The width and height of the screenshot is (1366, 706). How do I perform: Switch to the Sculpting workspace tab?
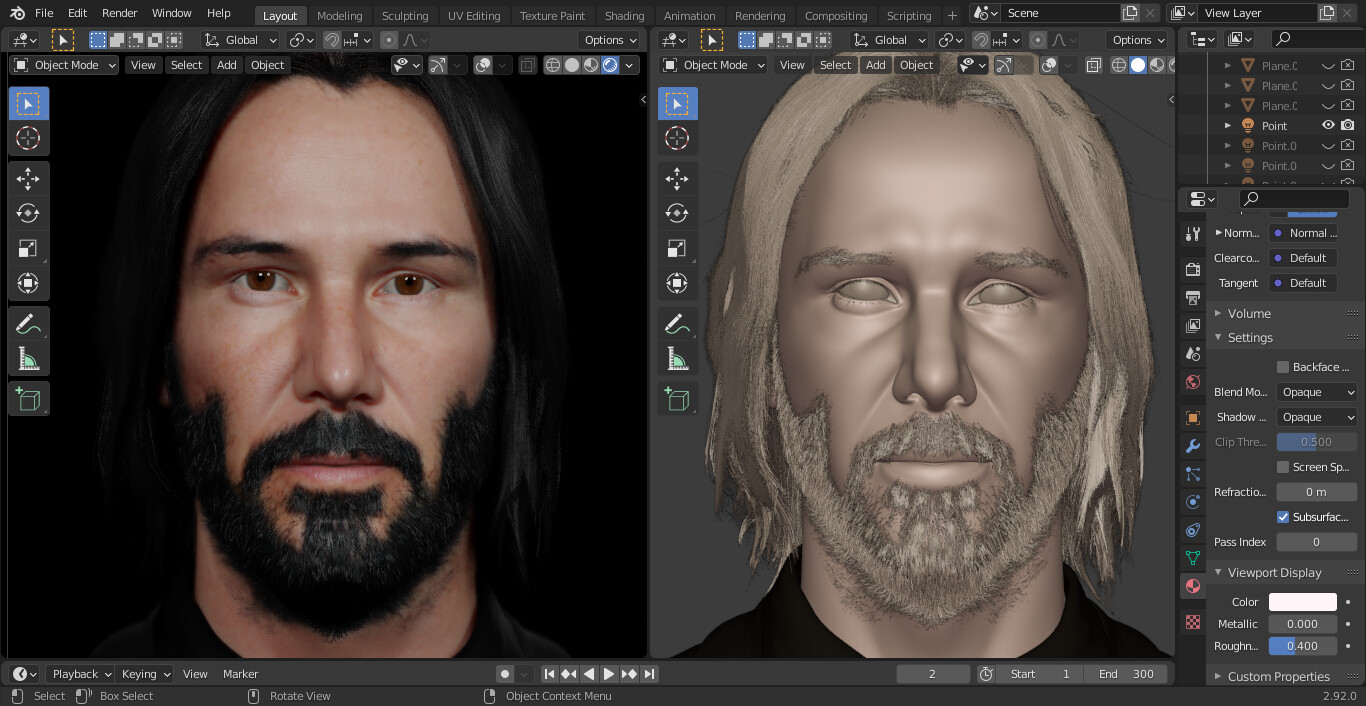click(x=404, y=15)
